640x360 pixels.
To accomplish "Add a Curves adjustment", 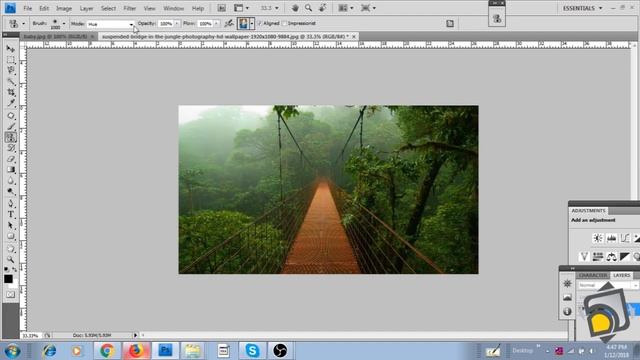I will [x=625, y=238].
